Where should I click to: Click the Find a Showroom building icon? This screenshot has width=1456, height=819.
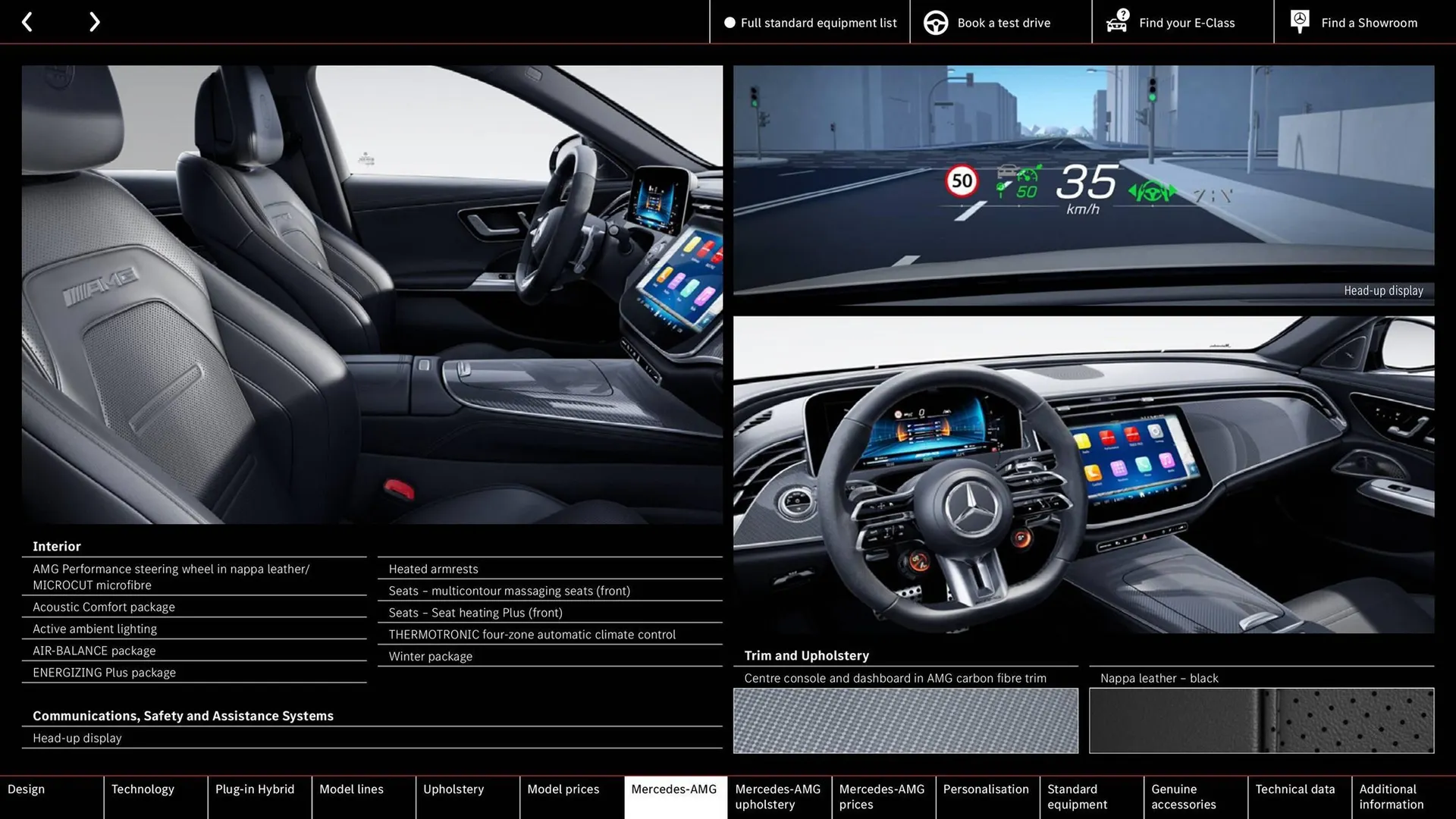tap(1299, 21)
